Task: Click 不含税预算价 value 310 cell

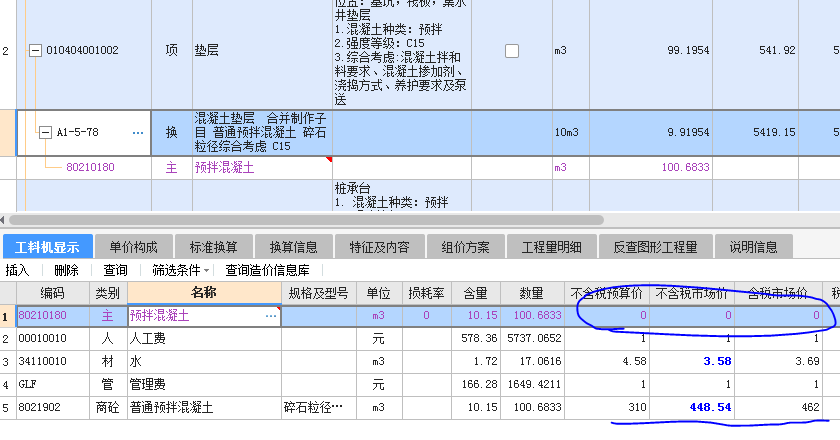Action: [x=606, y=408]
